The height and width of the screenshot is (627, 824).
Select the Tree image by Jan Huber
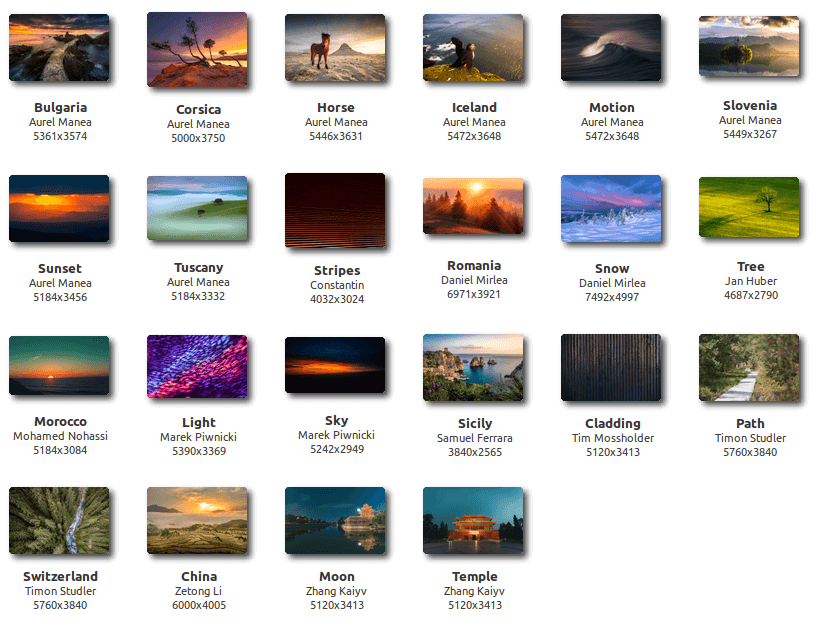750,207
